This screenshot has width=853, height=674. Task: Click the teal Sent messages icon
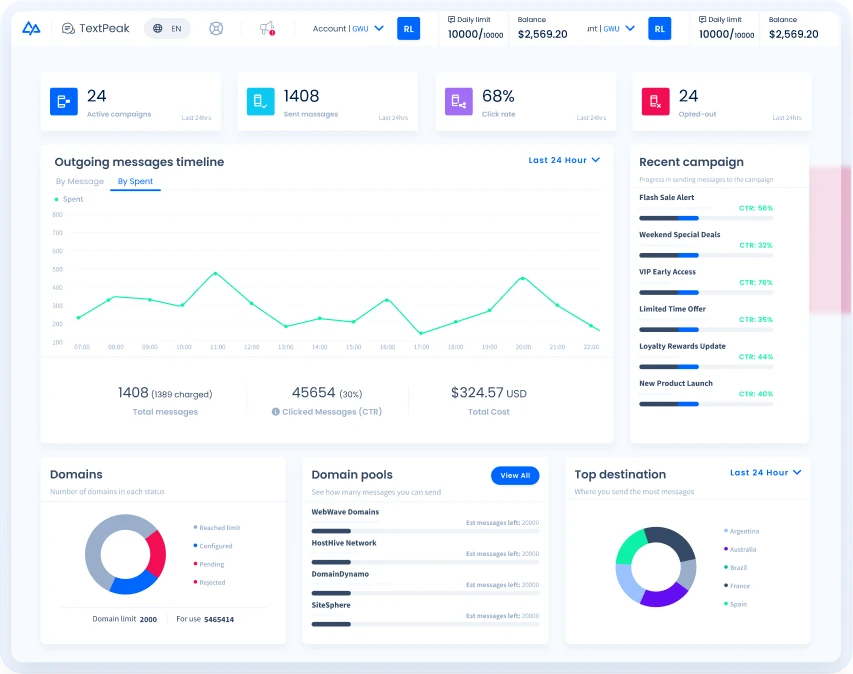(260, 101)
